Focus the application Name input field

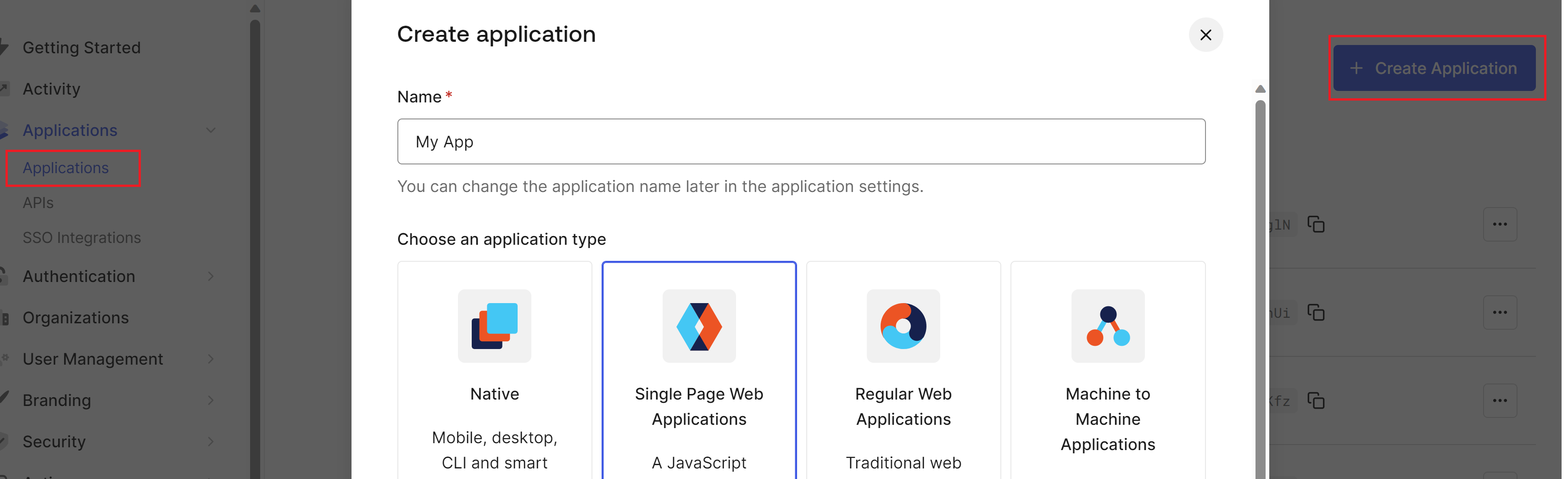coord(800,141)
